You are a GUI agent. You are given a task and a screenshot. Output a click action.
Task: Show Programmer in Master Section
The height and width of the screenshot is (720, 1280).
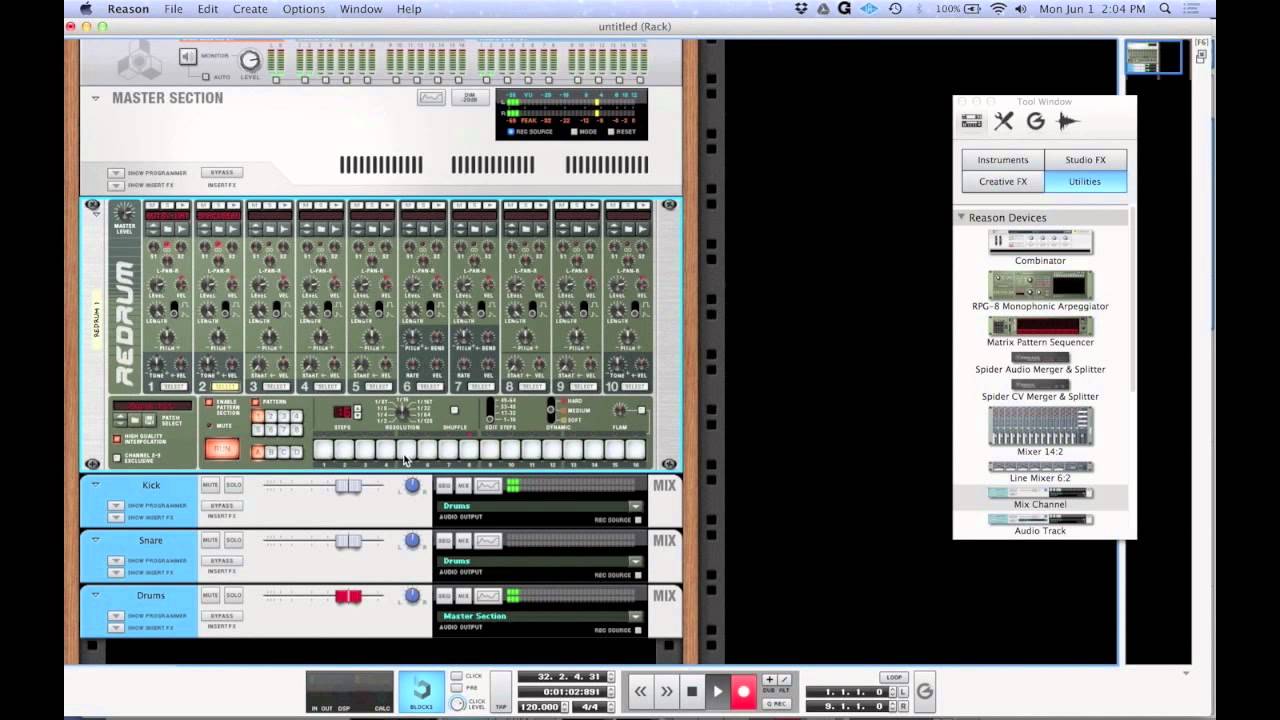116,173
